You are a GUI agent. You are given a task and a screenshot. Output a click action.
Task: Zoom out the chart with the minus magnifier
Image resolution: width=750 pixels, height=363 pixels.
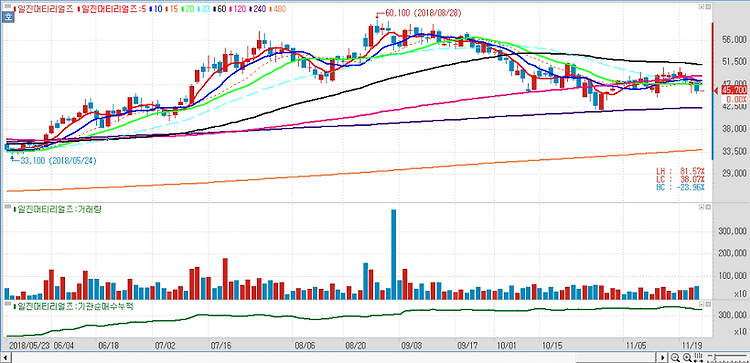pyautogui.click(x=675, y=357)
